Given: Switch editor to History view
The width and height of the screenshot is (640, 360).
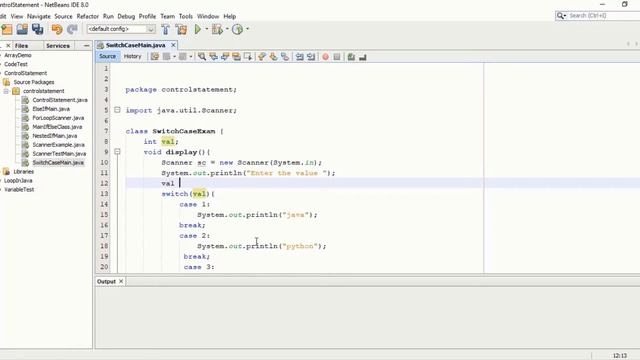Looking at the screenshot, I should (x=132, y=56).
